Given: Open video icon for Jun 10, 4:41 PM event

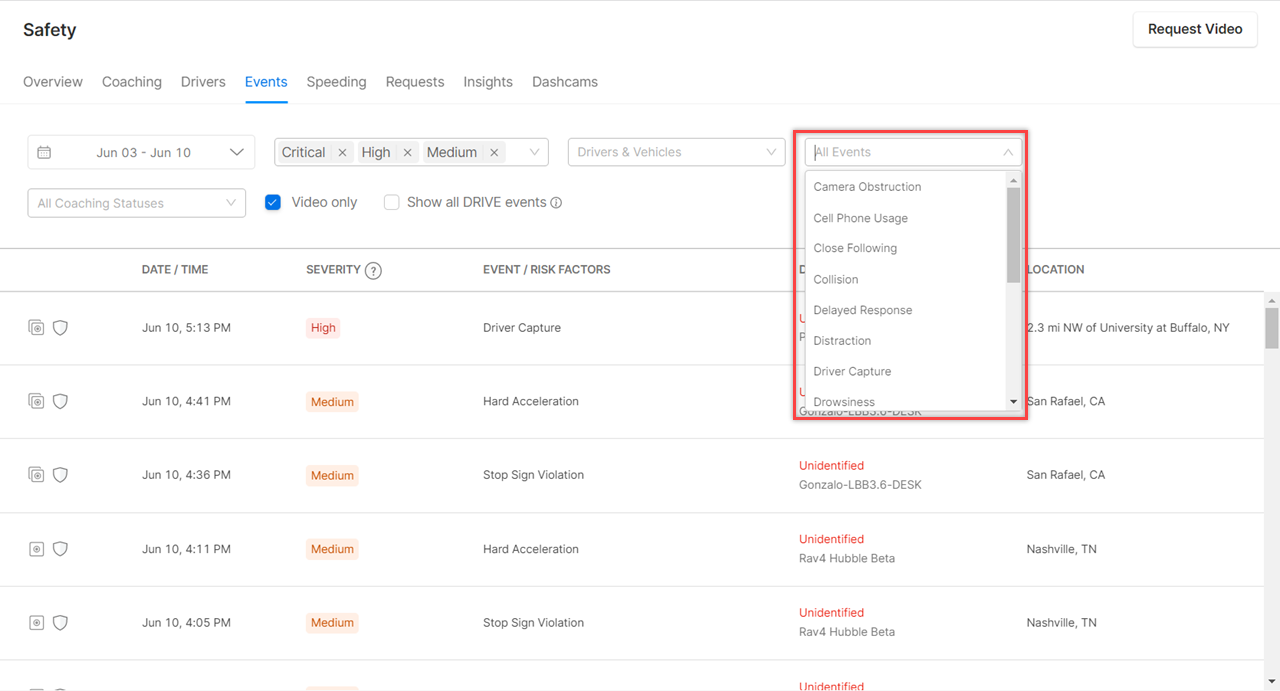Looking at the screenshot, I should click(36, 401).
